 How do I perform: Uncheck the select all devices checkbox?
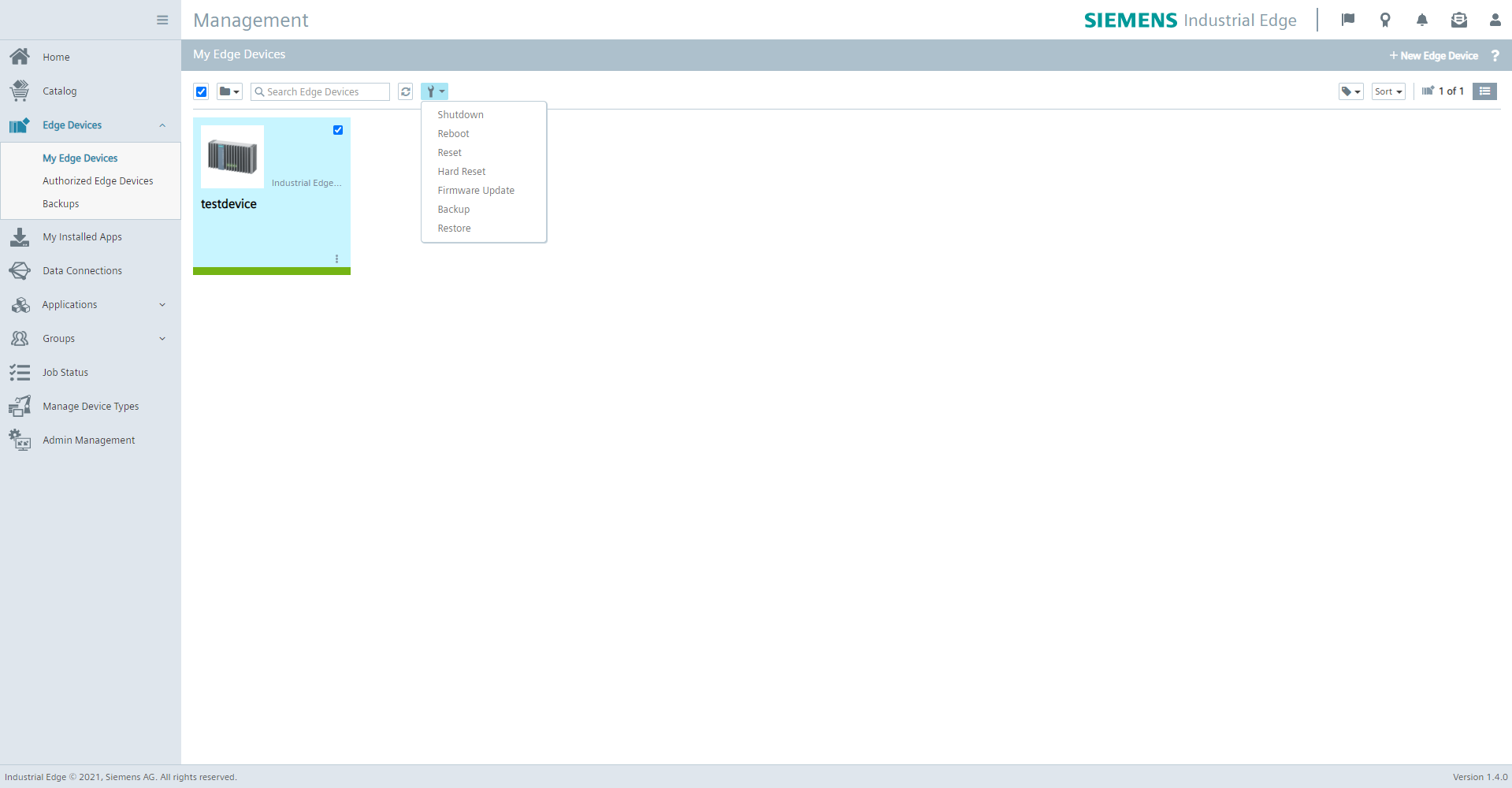pyautogui.click(x=202, y=91)
